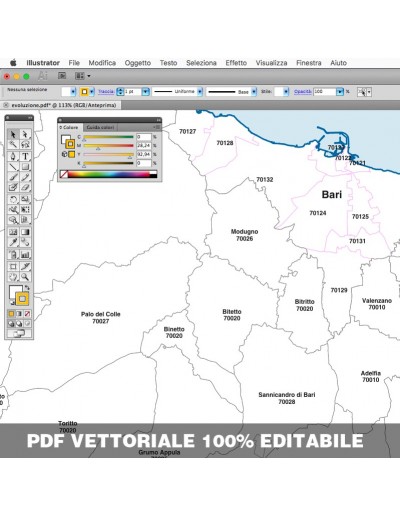This screenshot has width=400, height=517.
Task: Open the Oggetto menu
Action: click(138, 63)
